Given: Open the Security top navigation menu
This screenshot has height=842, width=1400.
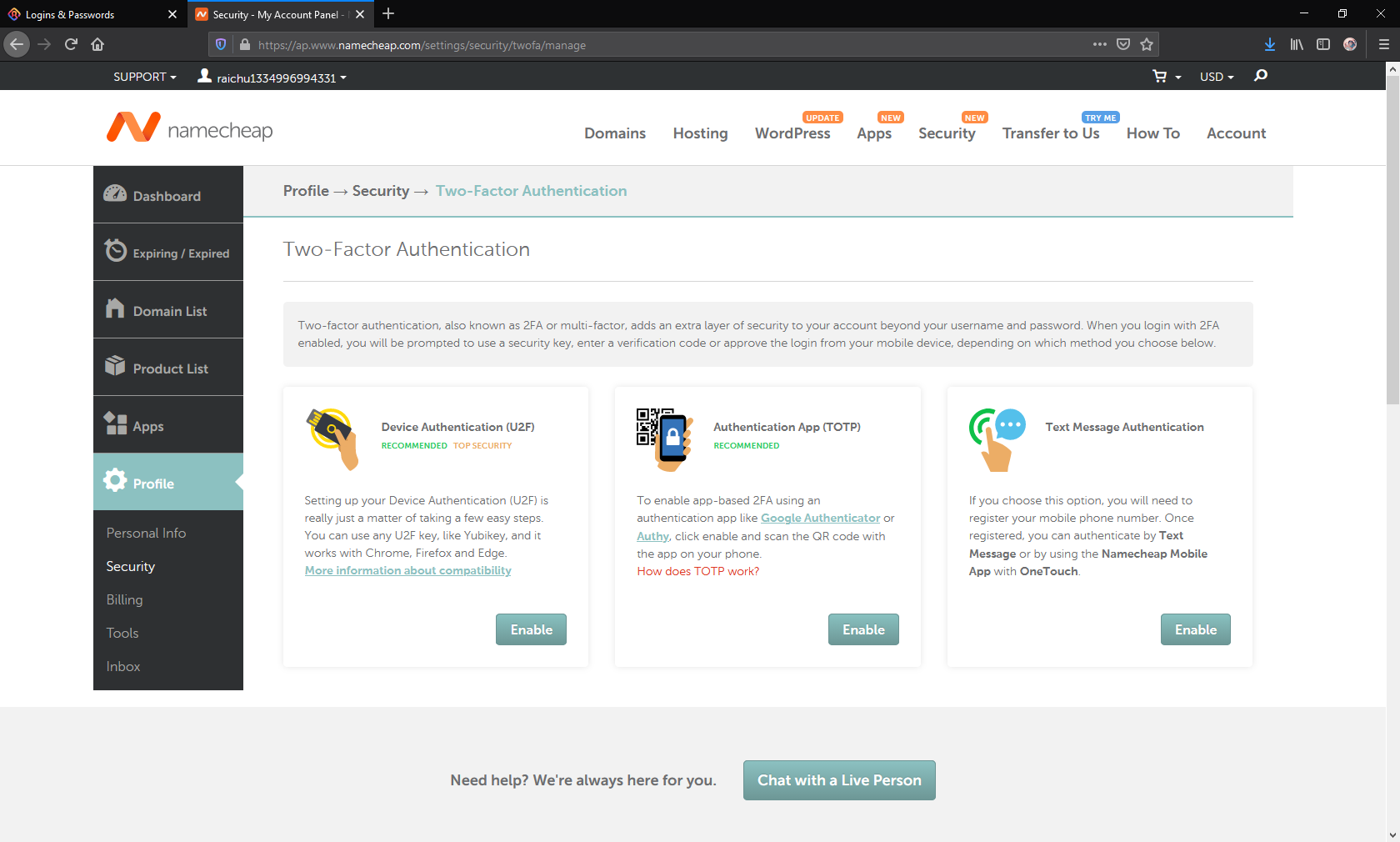Looking at the screenshot, I should tap(947, 133).
